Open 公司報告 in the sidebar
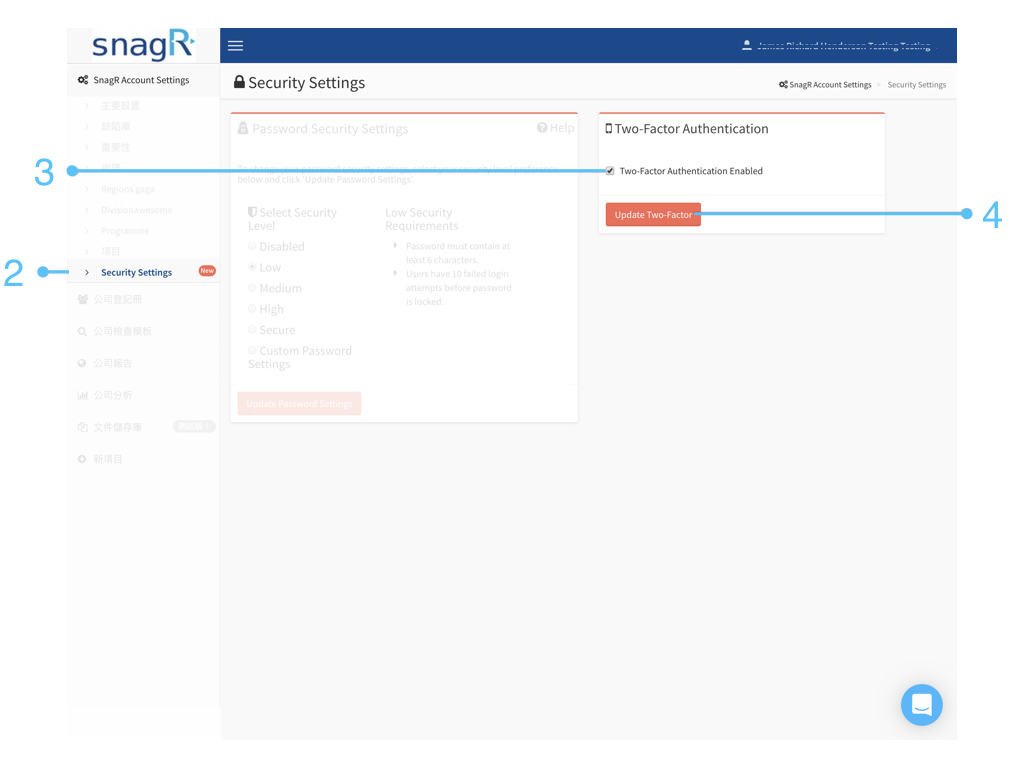 (113, 363)
